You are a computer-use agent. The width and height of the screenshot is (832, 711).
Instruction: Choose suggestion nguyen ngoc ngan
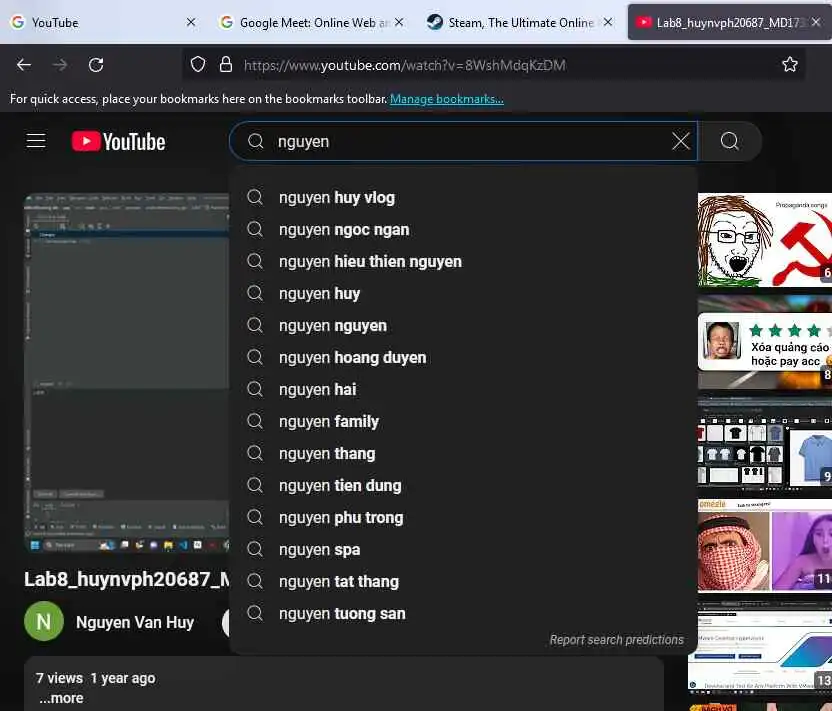click(464, 230)
